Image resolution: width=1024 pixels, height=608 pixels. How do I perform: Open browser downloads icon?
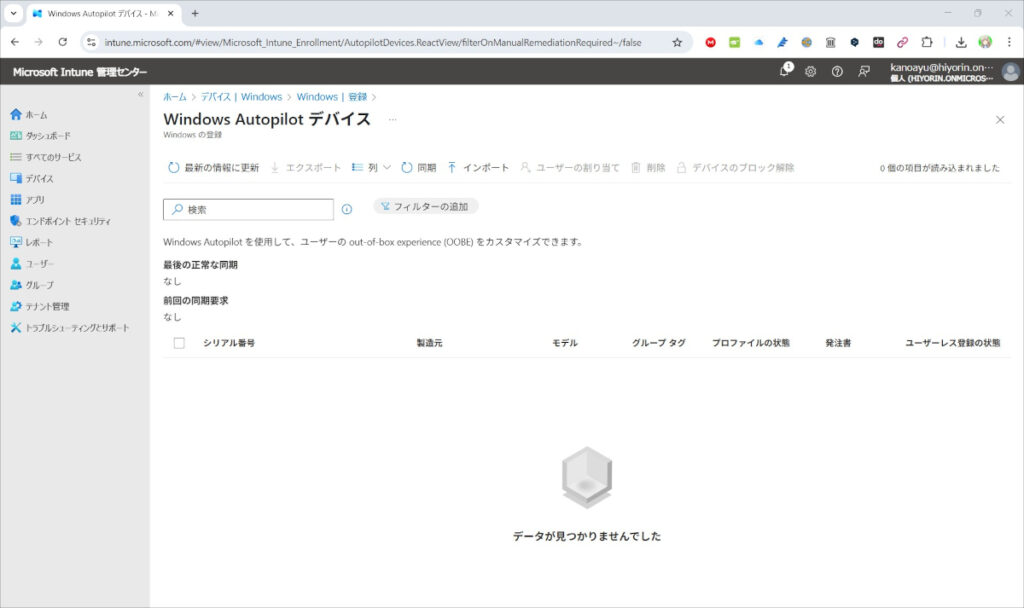(x=961, y=42)
